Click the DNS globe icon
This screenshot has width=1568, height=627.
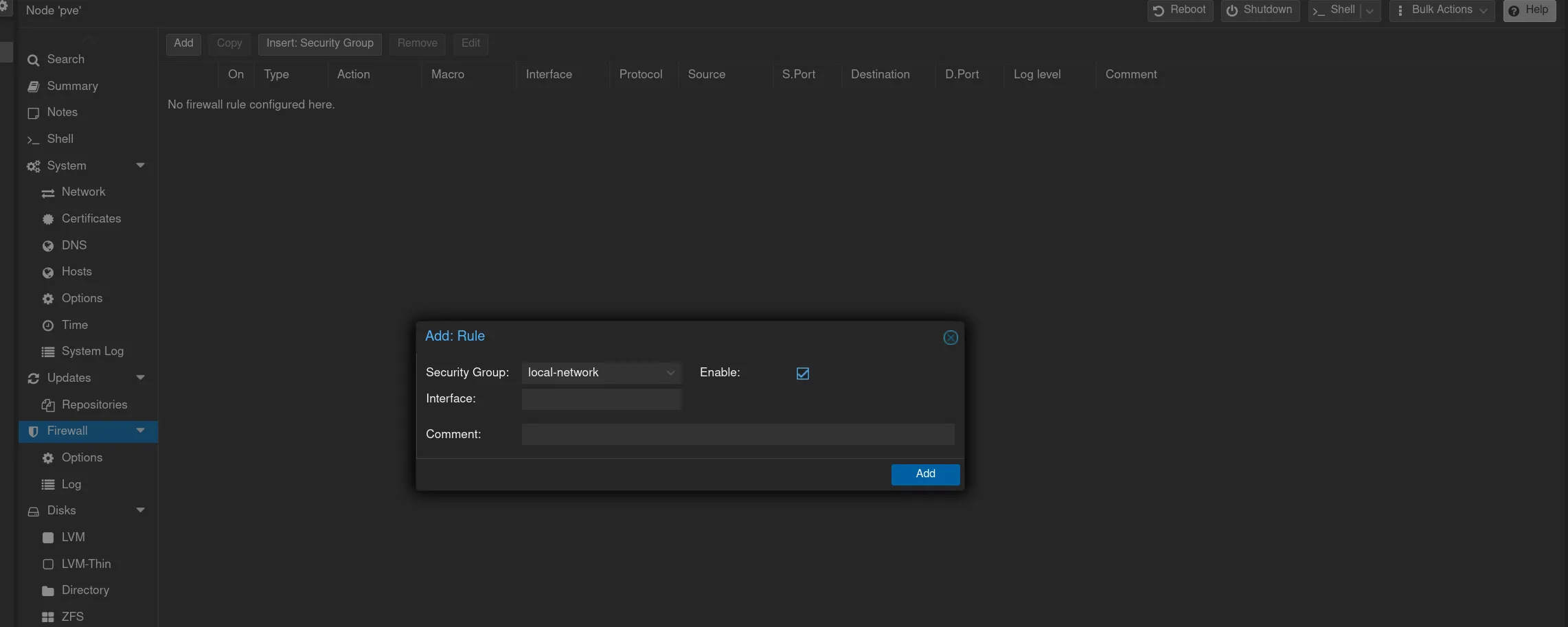48,246
